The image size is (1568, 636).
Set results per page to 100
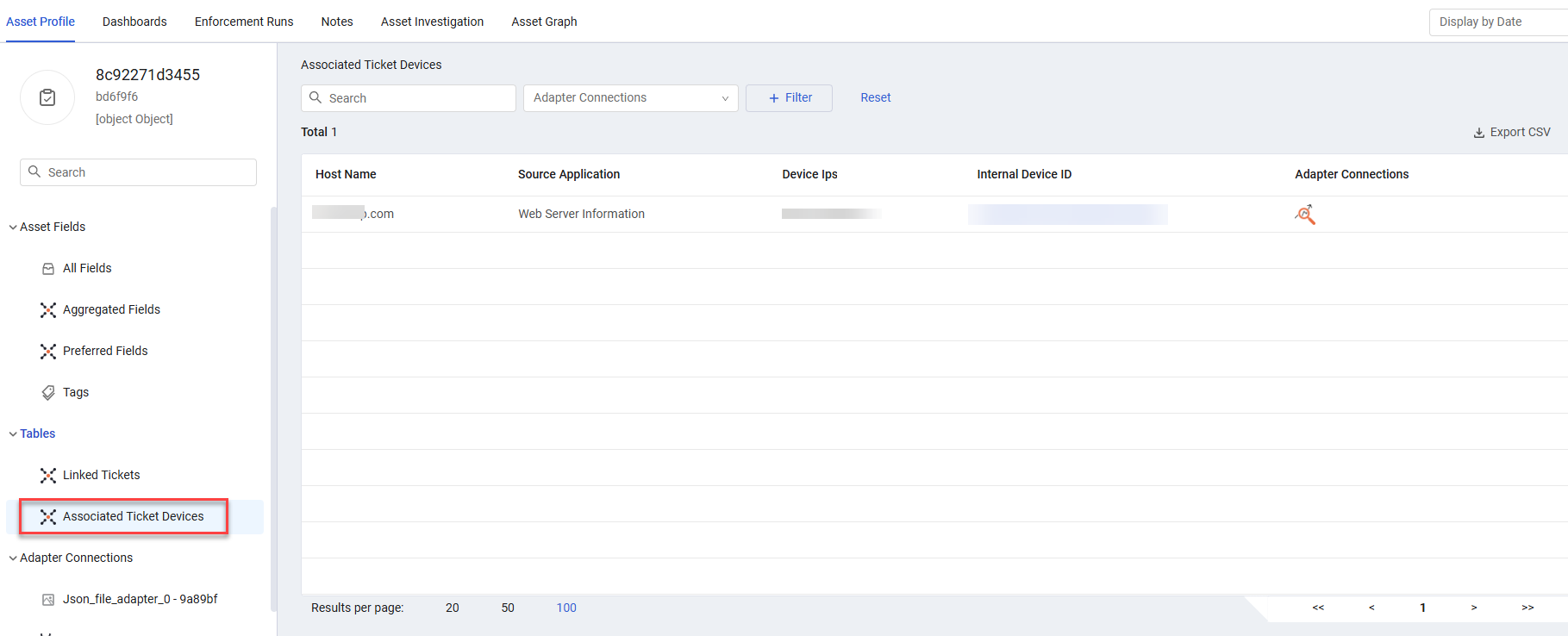pyautogui.click(x=566, y=608)
